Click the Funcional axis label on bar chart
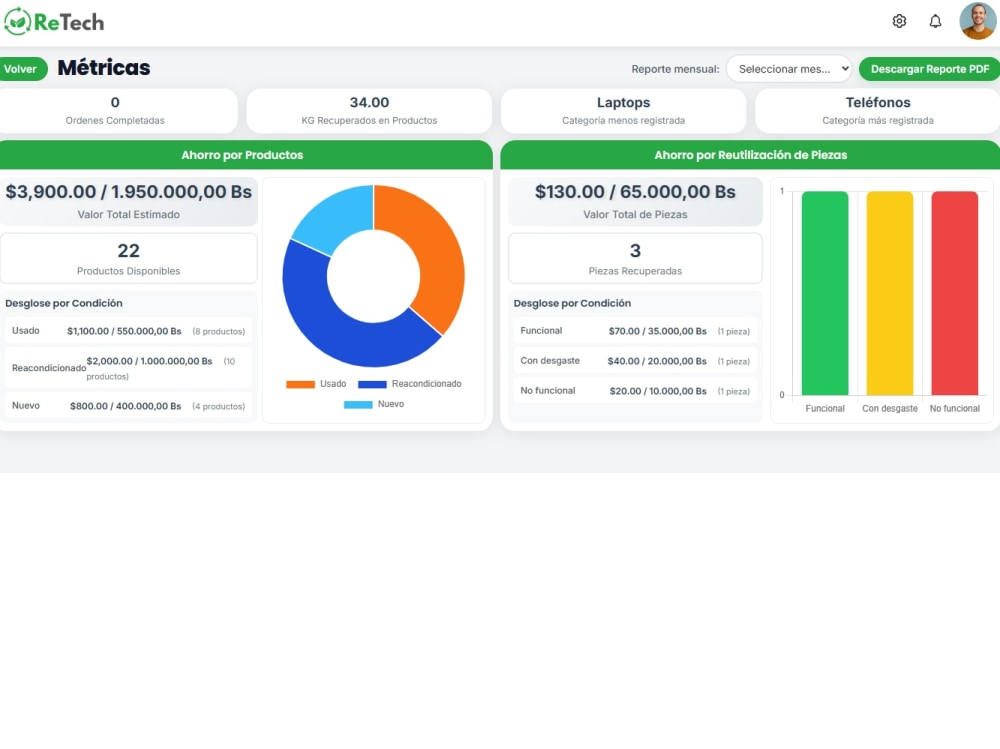Viewport: 1000px width, 749px height. pos(825,408)
